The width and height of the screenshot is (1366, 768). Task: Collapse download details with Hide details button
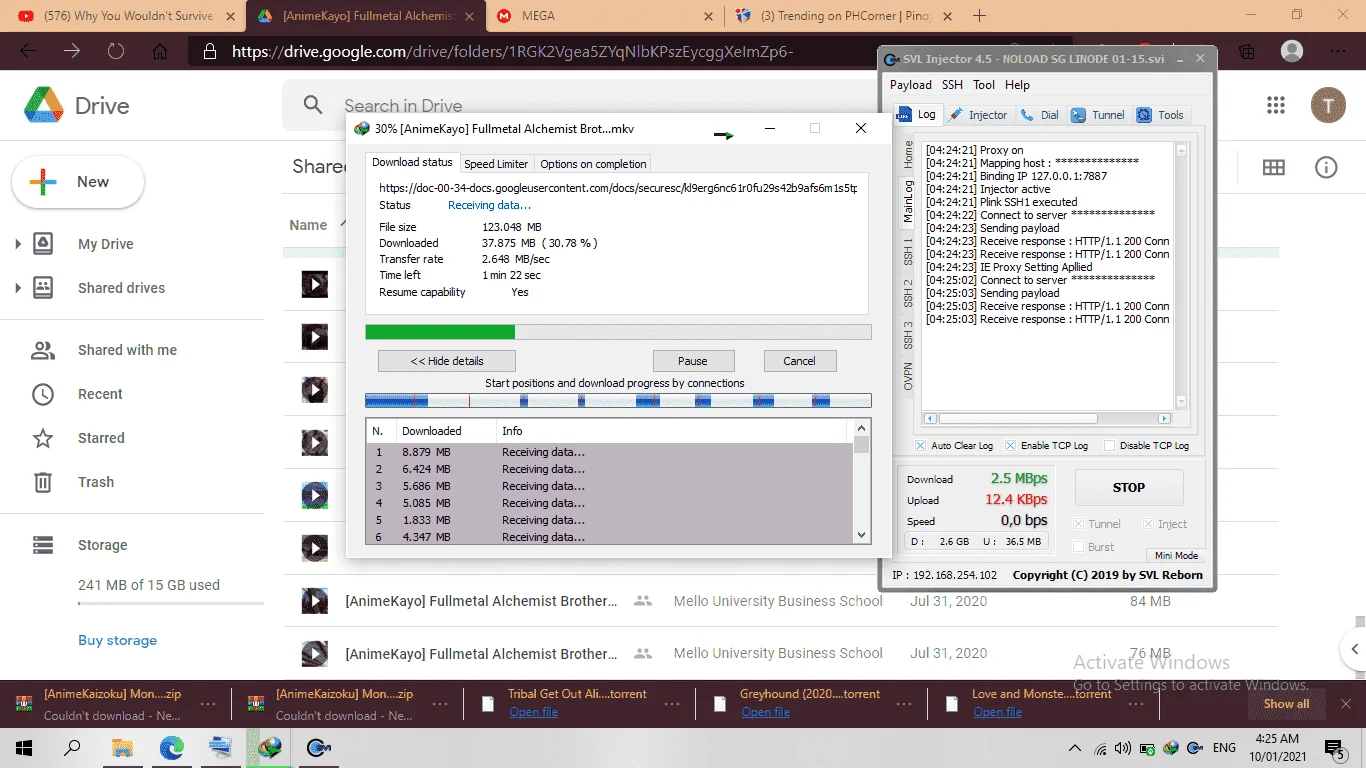447,361
